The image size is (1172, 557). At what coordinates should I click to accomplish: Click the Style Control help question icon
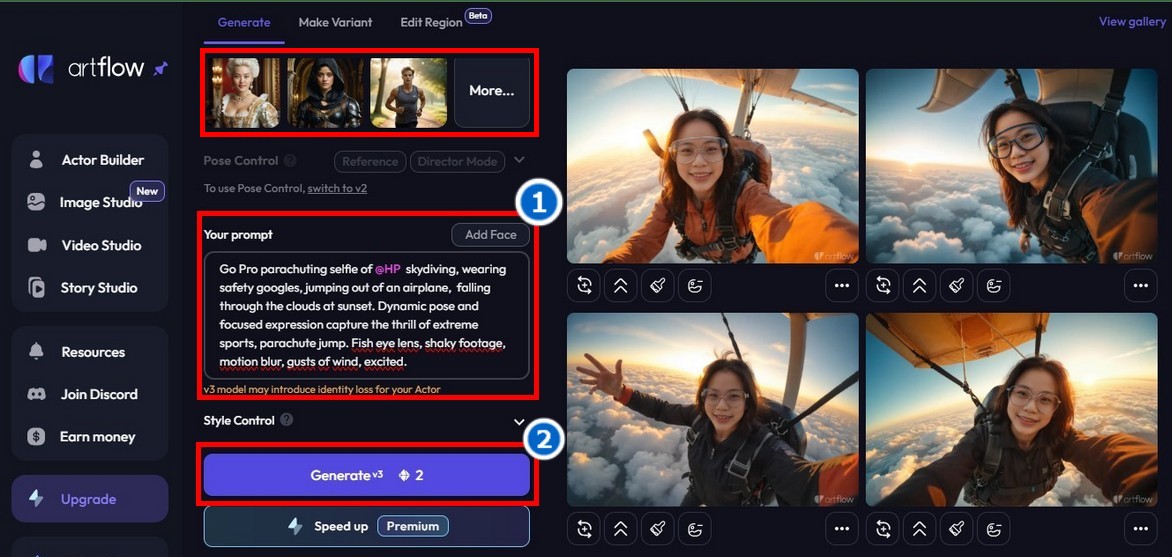[286, 420]
